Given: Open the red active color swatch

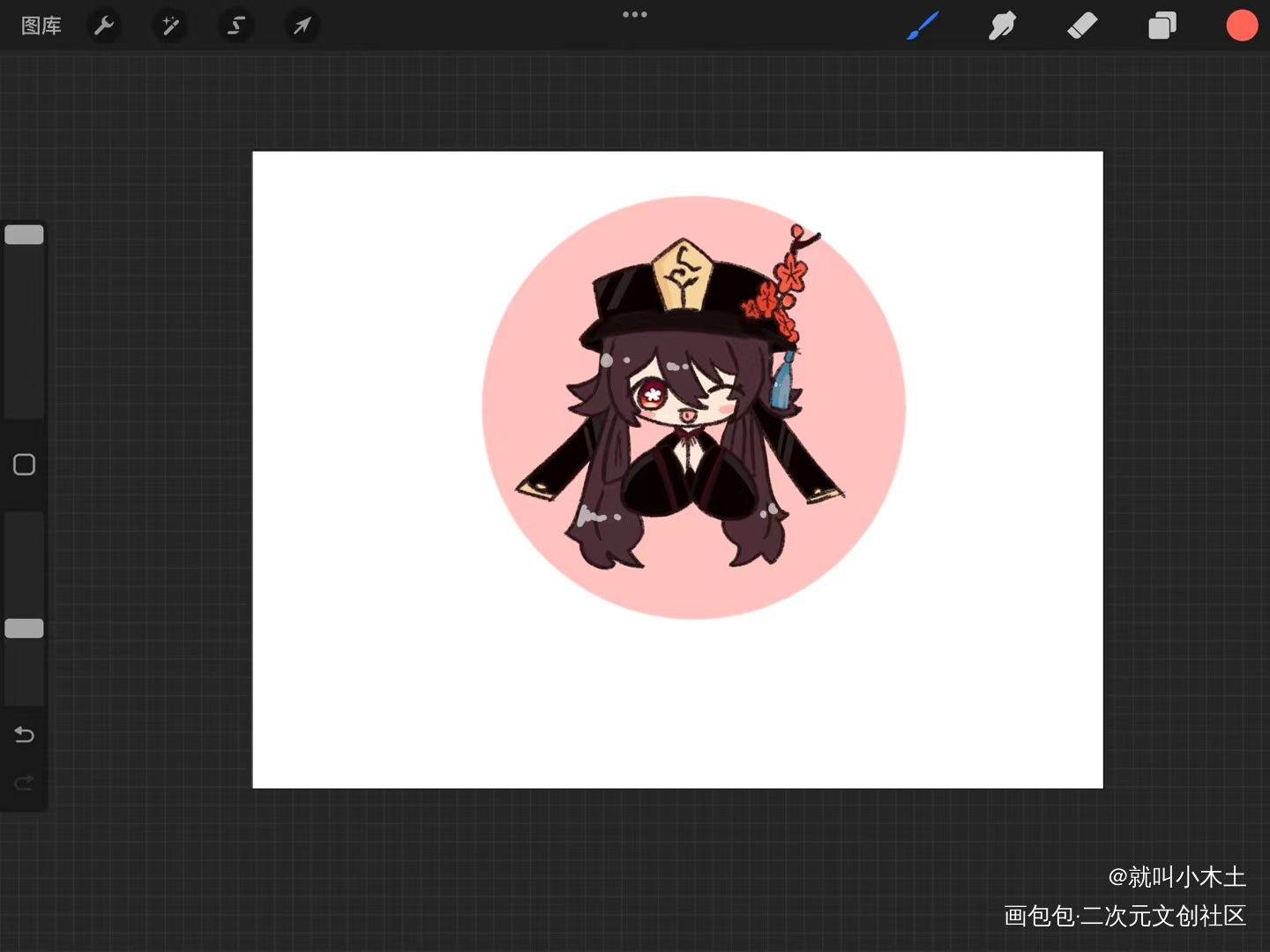Looking at the screenshot, I should (x=1242, y=26).
